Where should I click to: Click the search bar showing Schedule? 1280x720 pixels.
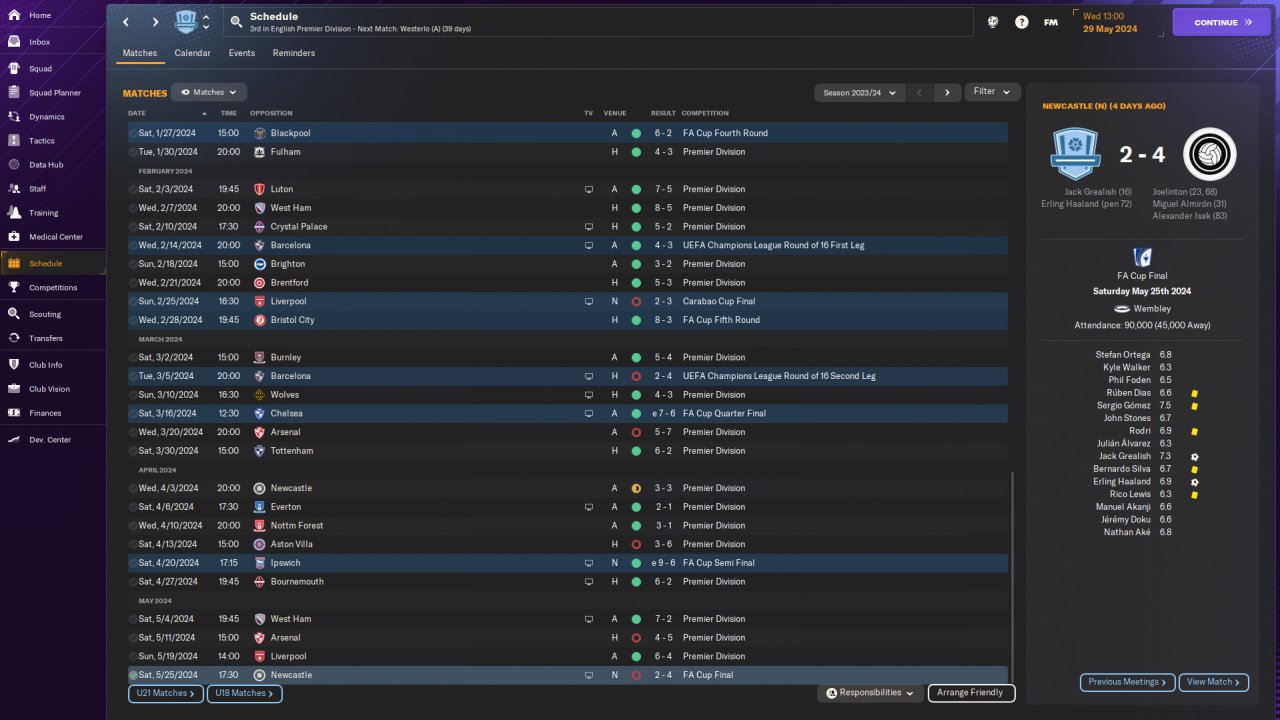(x=598, y=22)
